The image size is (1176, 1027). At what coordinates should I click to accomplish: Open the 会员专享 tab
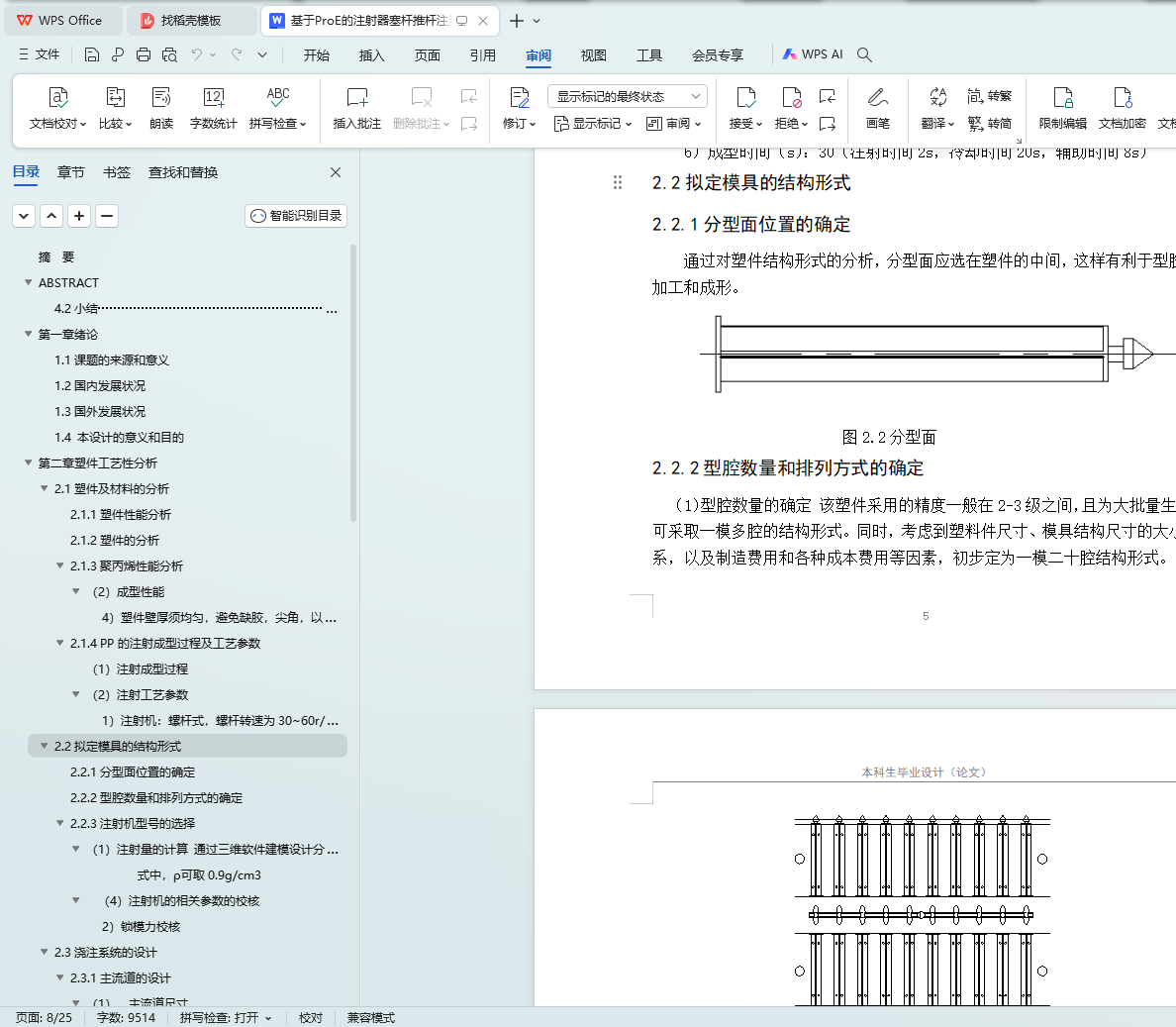point(718,54)
